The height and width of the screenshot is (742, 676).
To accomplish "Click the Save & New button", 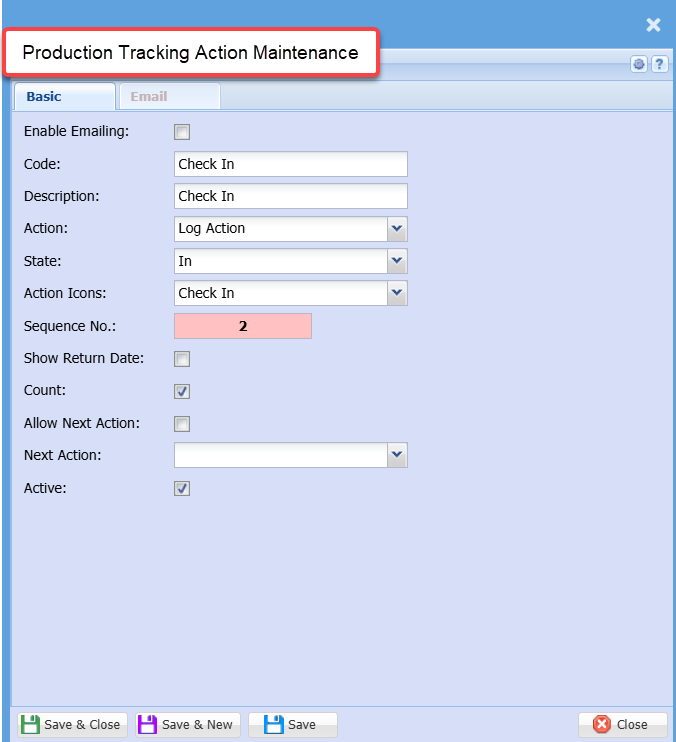I will click(186, 725).
